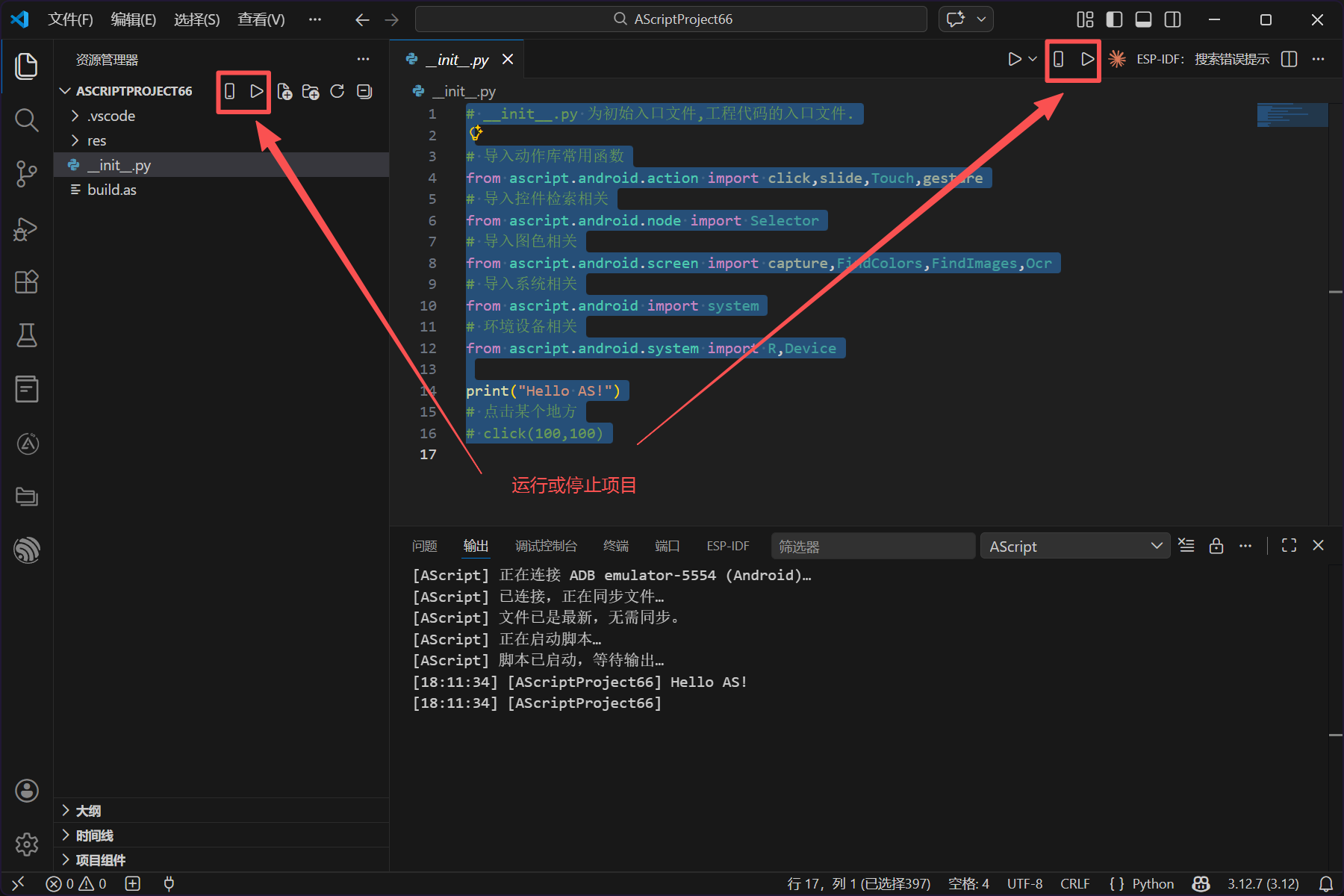The width and height of the screenshot is (1344, 896).
Task: Click the 筛选器 filter input field
Action: pyautogui.click(x=872, y=546)
